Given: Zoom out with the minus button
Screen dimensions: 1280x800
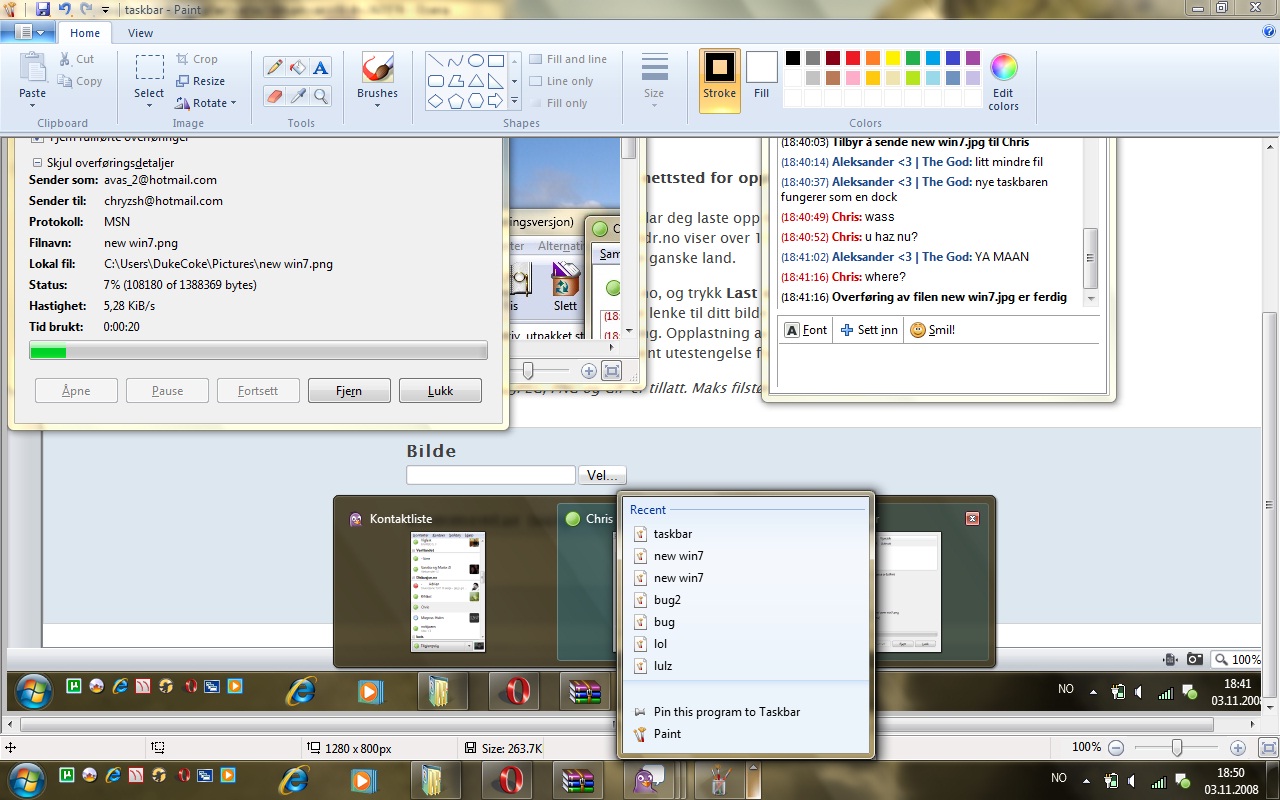Looking at the screenshot, I should coord(1116,747).
